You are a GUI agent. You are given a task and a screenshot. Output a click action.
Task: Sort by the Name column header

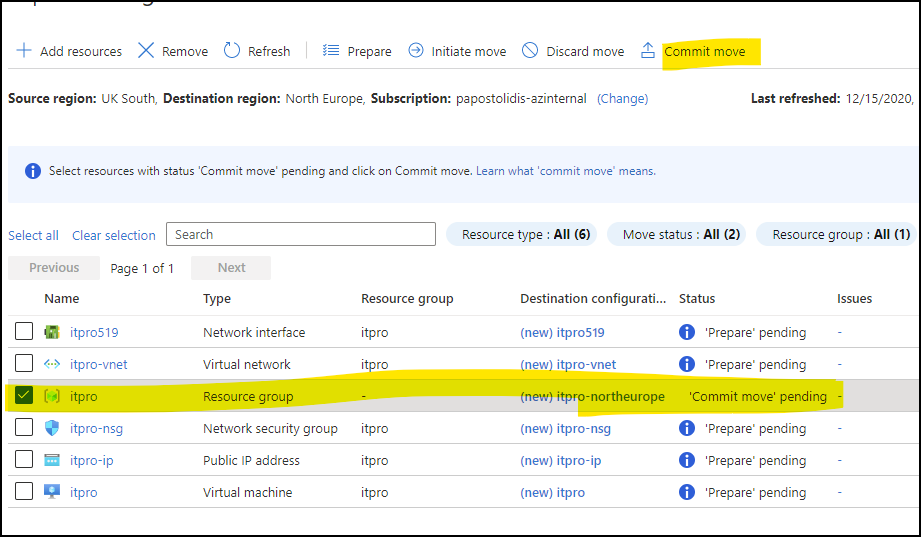click(62, 298)
